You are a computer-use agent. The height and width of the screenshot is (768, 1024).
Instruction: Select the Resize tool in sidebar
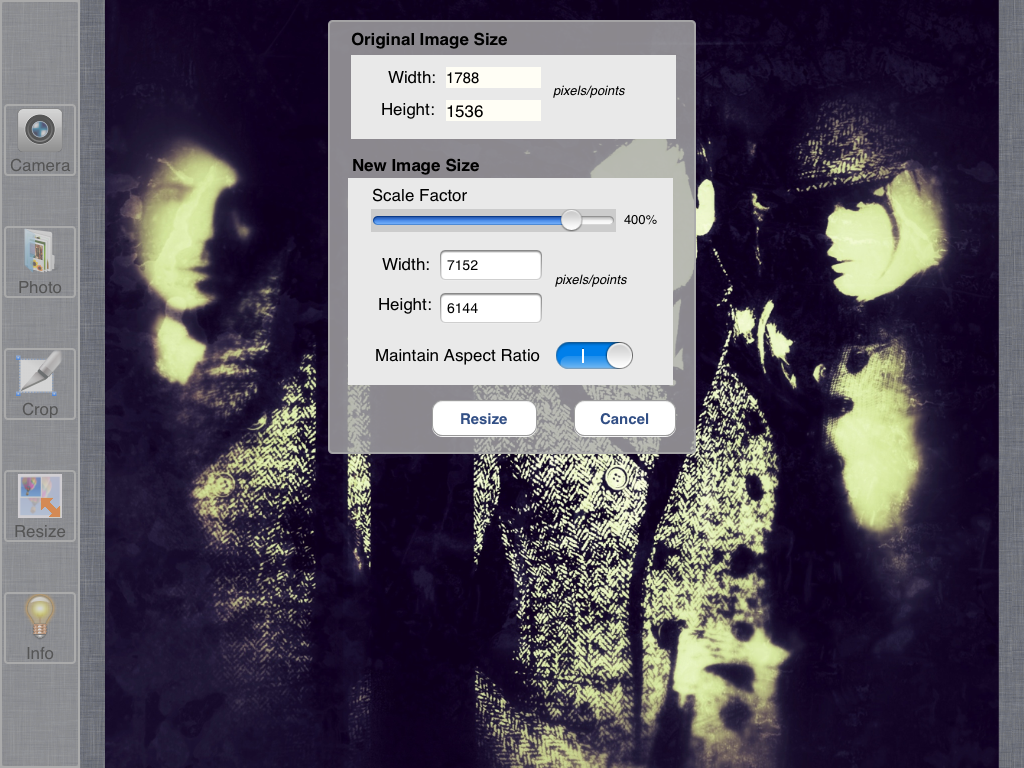tap(40, 506)
